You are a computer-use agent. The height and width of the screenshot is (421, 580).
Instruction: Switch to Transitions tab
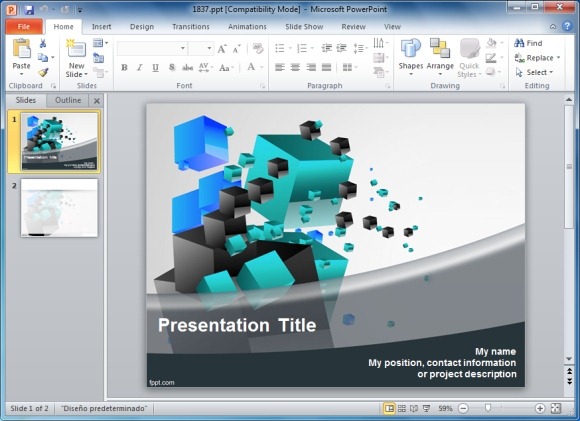coord(190,27)
